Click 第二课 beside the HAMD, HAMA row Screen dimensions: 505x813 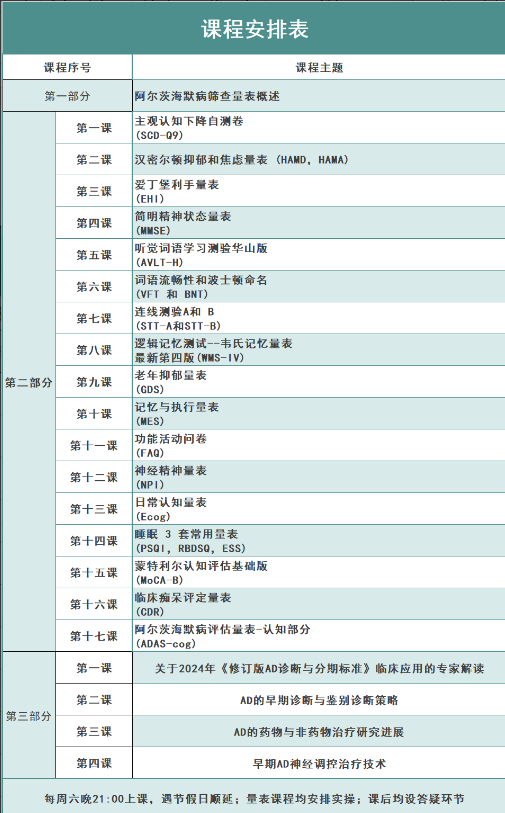(x=94, y=160)
